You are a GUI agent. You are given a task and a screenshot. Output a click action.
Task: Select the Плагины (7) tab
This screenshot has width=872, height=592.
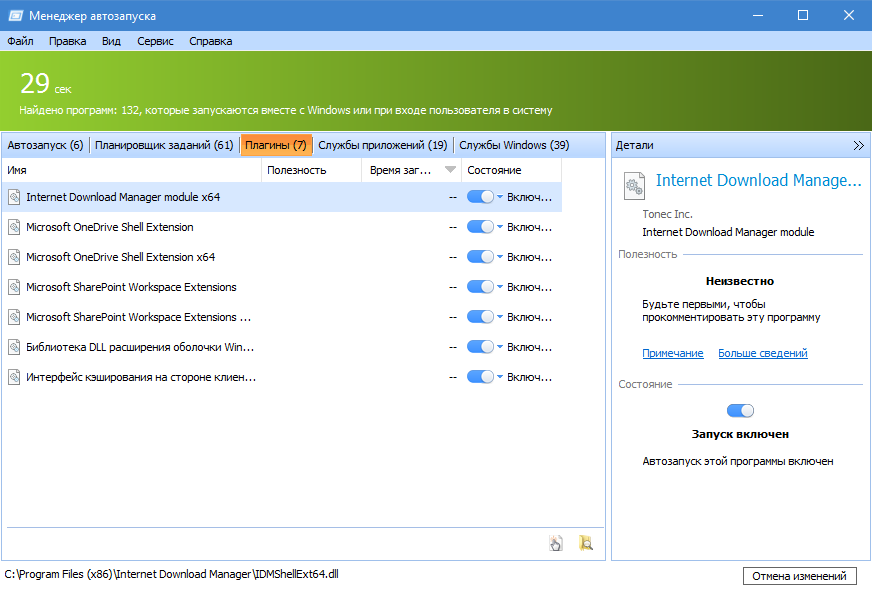click(276, 145)
